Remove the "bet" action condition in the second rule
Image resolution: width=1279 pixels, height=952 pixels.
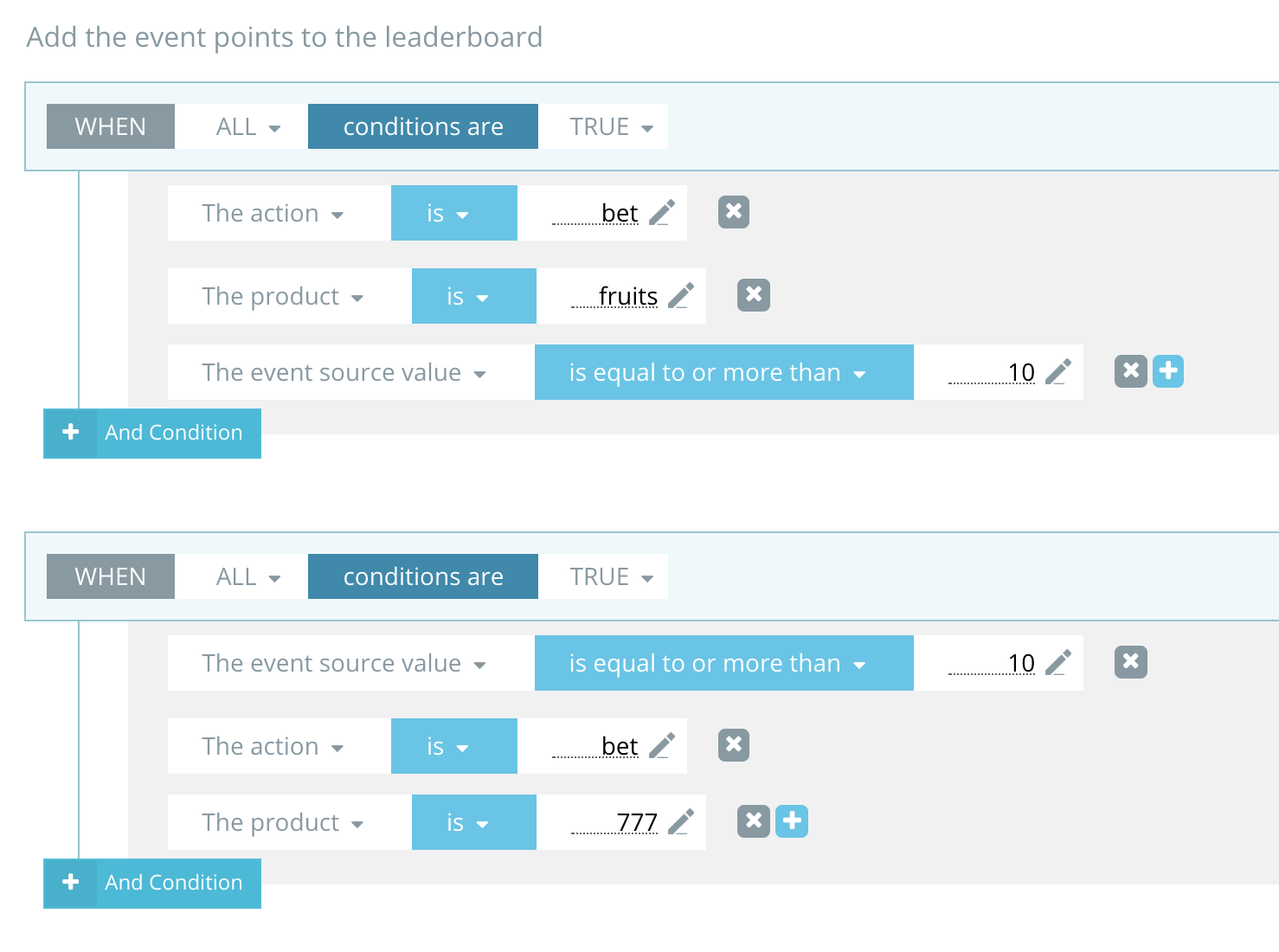pos(733,745)
